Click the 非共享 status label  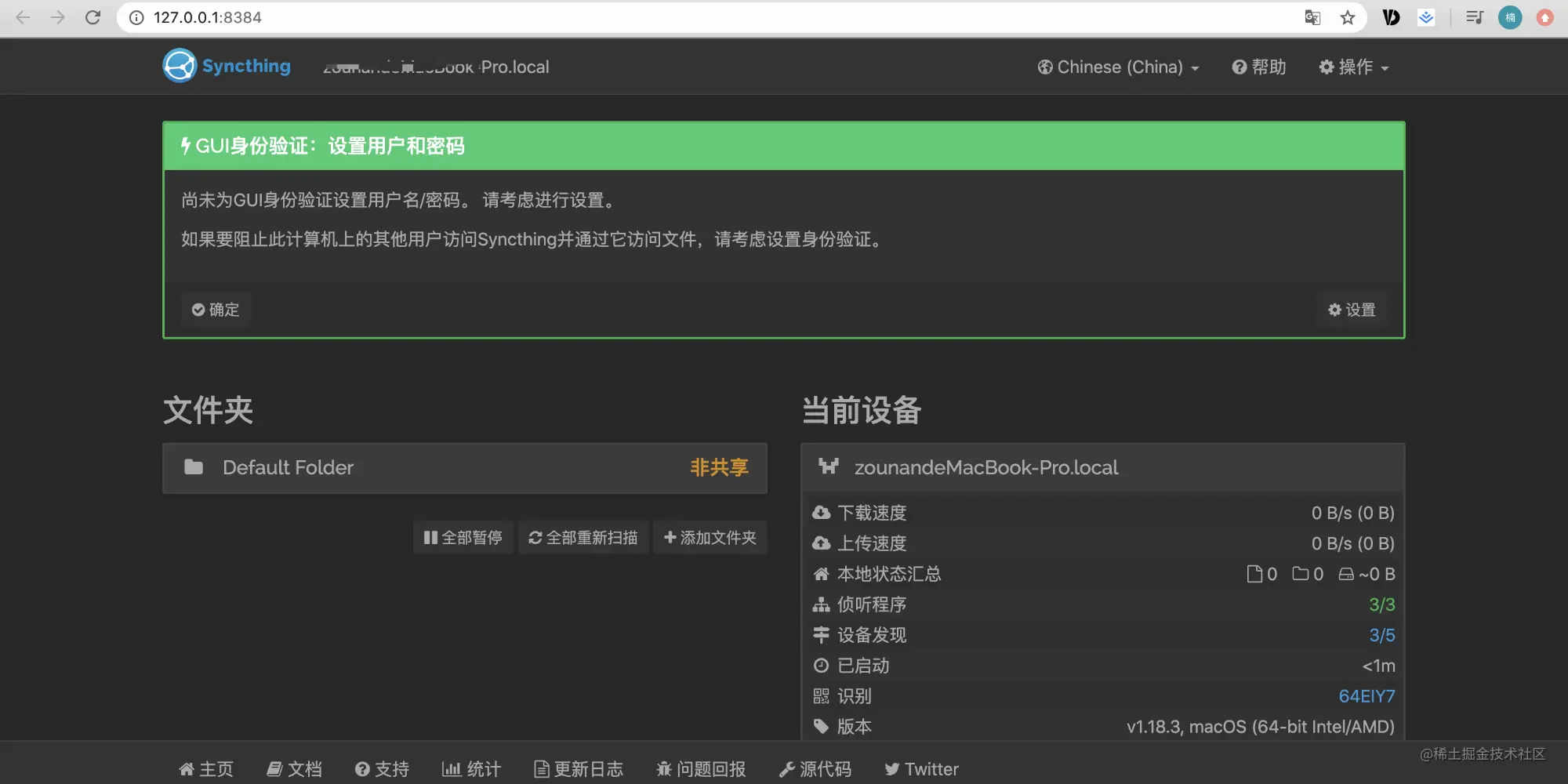(719, 467)
